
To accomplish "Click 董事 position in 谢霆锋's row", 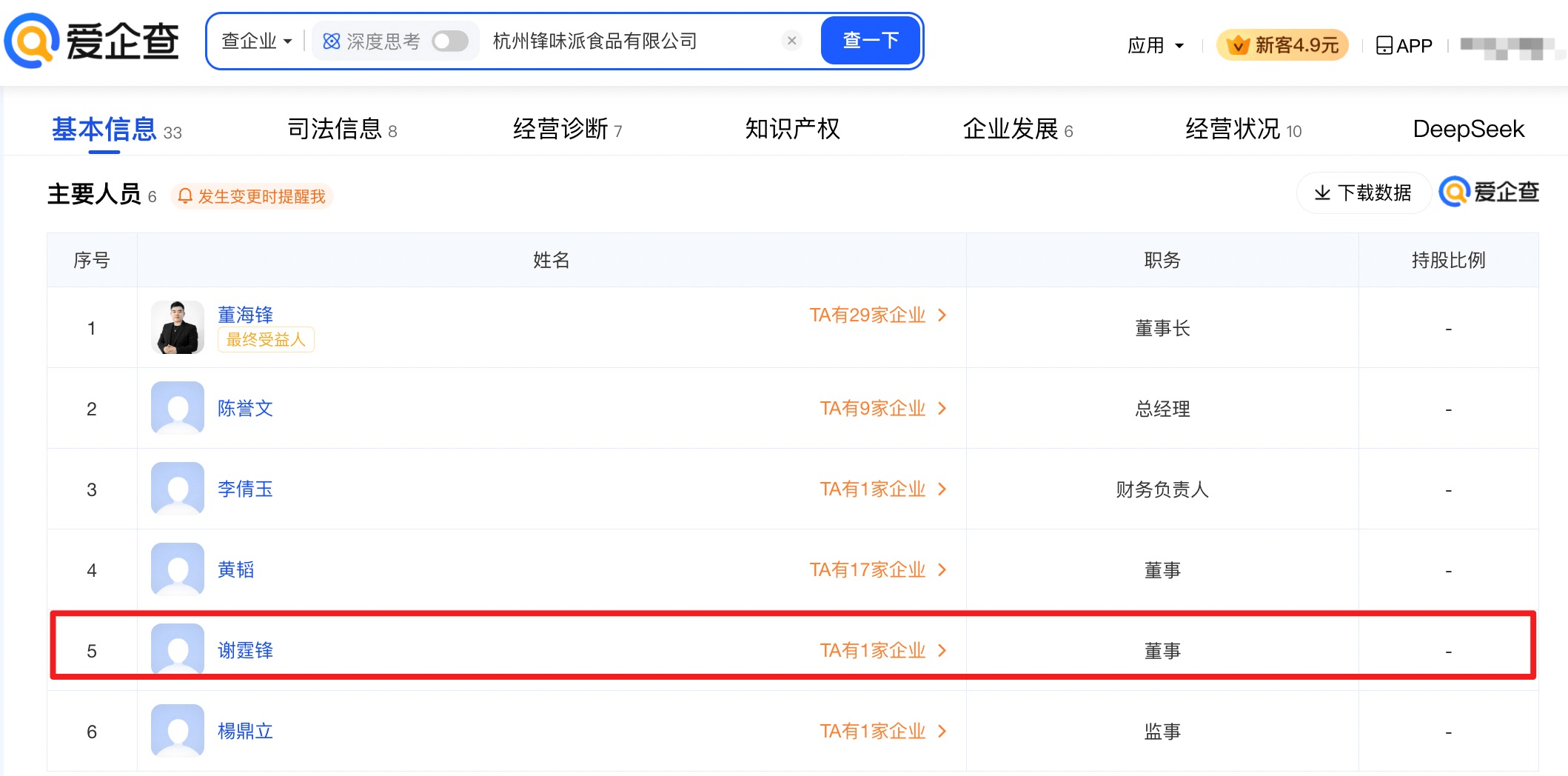I will 1162,651.
